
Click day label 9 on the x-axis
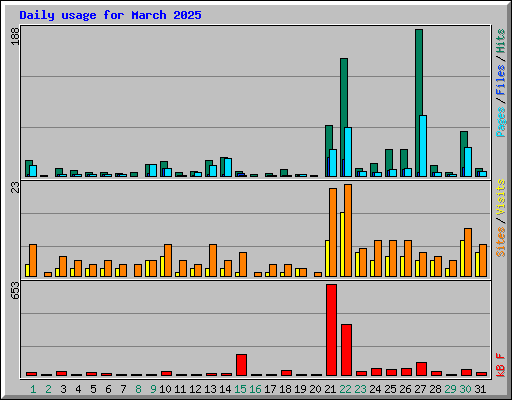point(153,389)
